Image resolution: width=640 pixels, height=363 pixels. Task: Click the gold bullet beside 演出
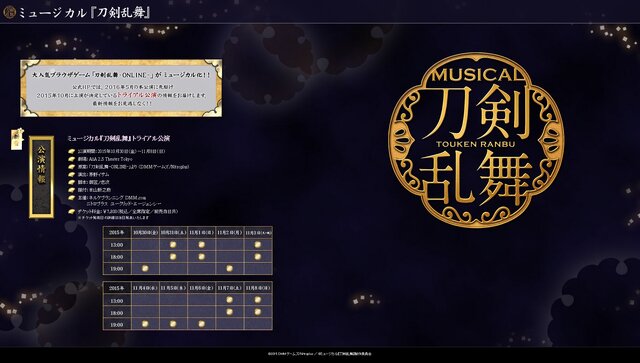point(72,174)
